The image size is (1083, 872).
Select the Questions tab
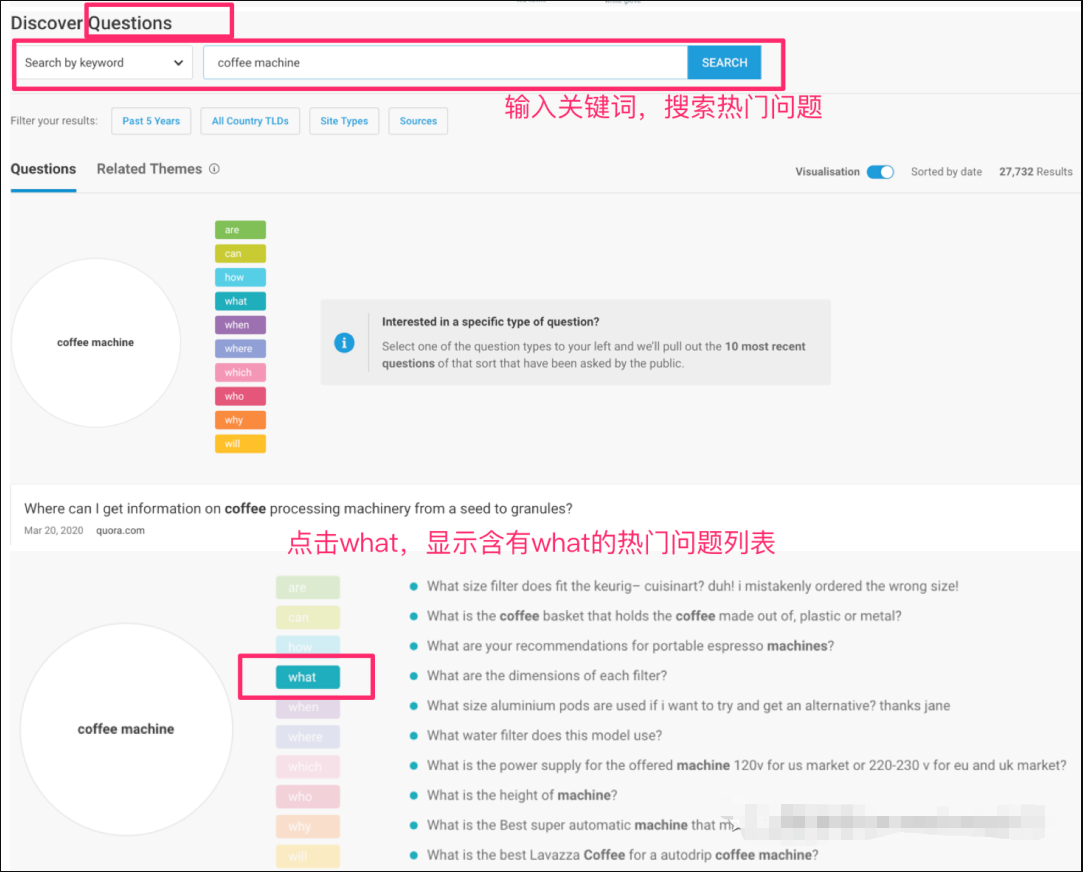(x=43, y=169)
